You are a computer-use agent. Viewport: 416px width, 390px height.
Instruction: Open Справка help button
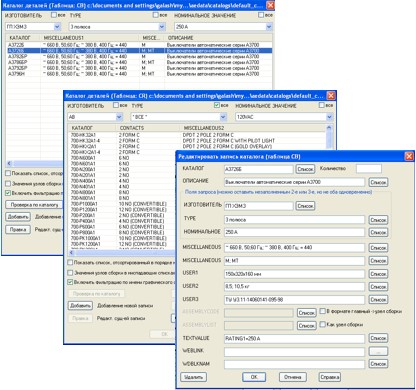[x=329, y=377]
